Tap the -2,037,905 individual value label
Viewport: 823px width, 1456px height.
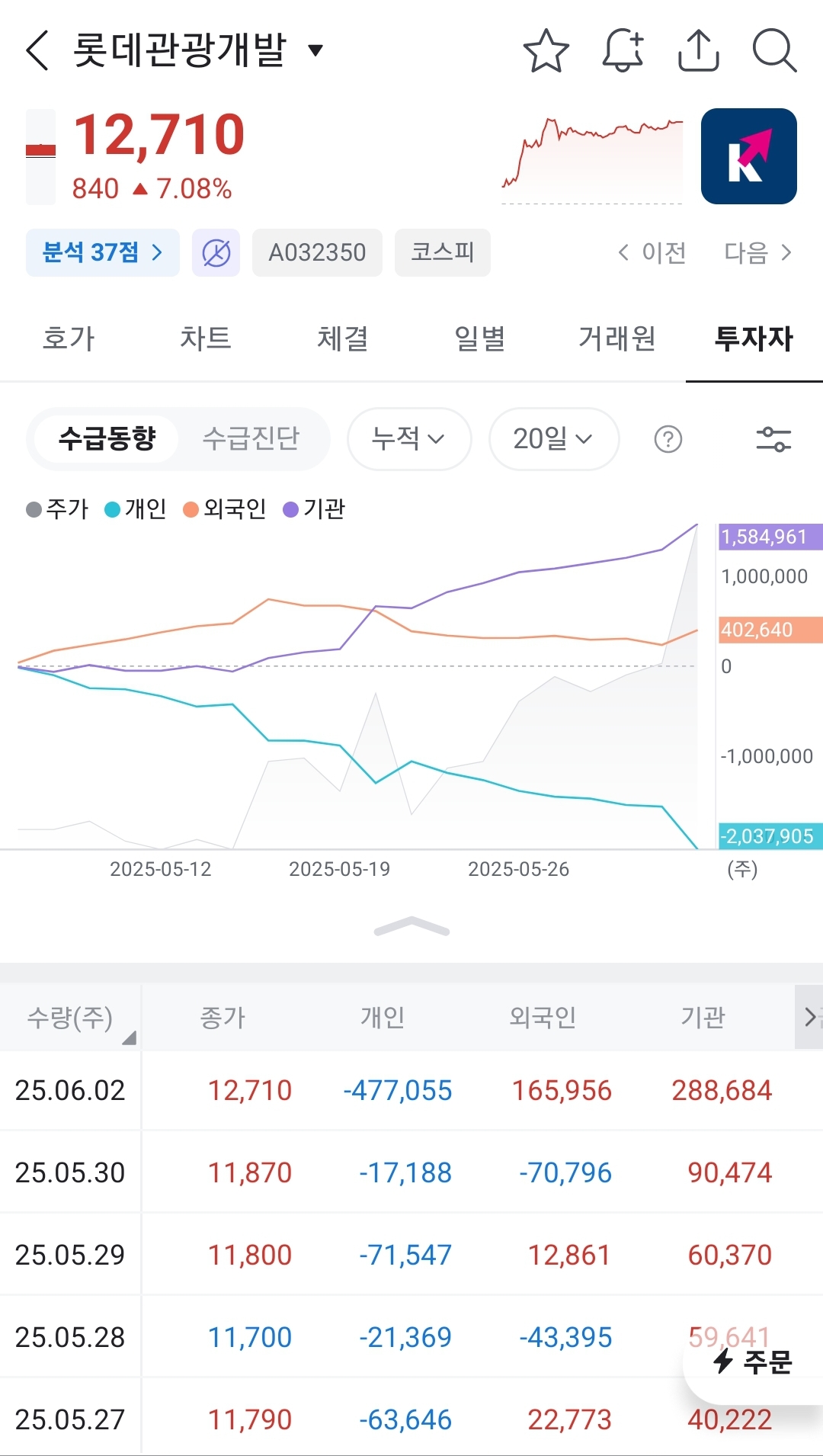coord(770,836)
